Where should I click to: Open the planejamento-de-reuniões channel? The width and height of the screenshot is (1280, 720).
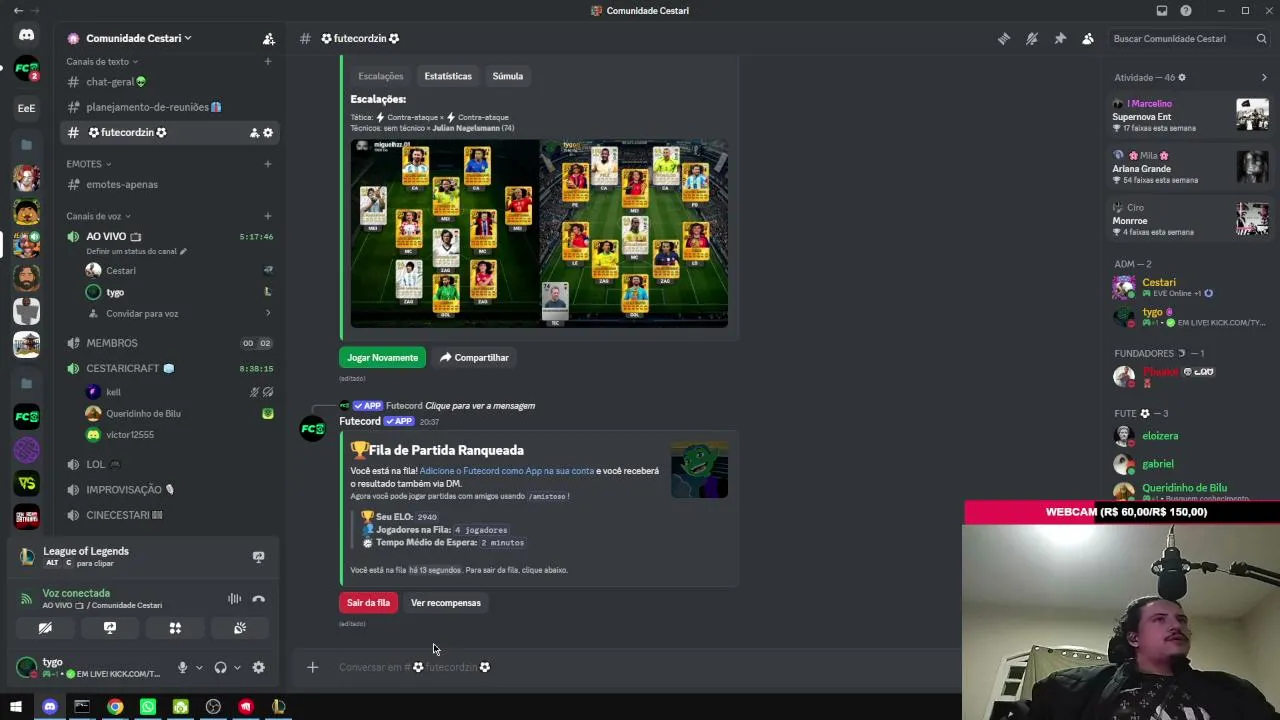point(168,107)
